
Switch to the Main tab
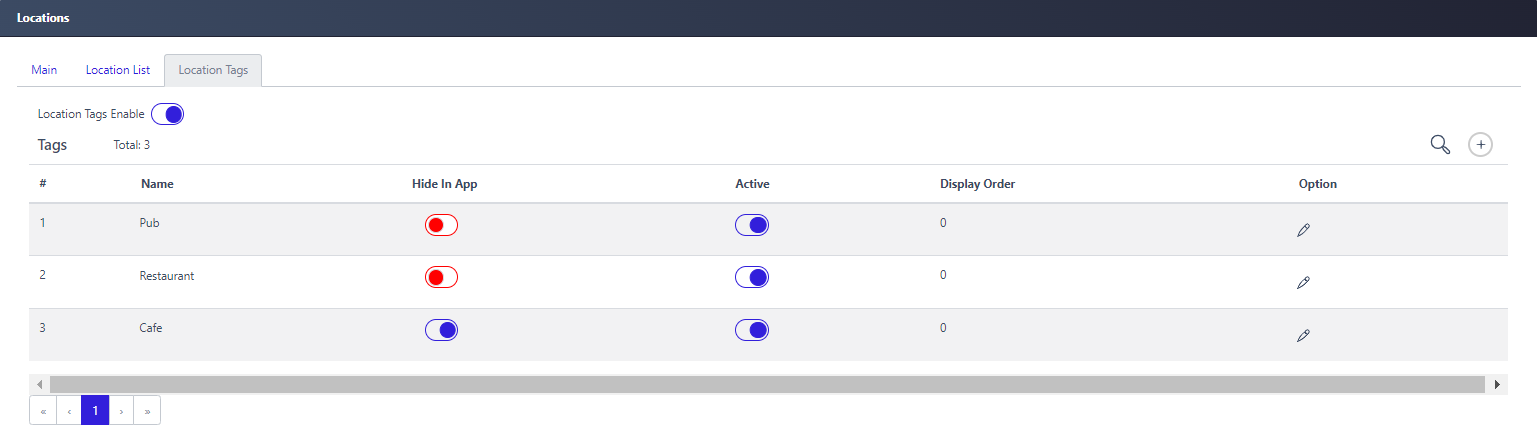pos(44,70)
